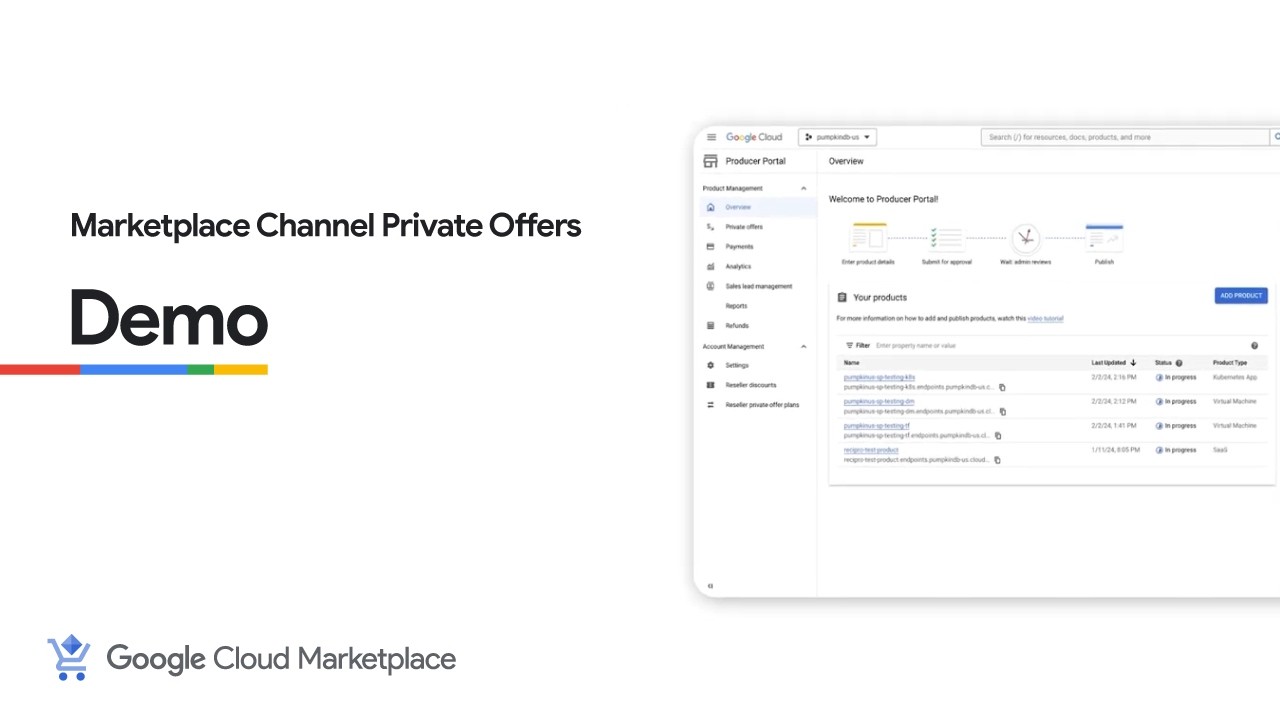The width and height of the screenshot is (1280, 720).
Task: Toggle the Last Updated sort arrow
Action: [1133, 363]
